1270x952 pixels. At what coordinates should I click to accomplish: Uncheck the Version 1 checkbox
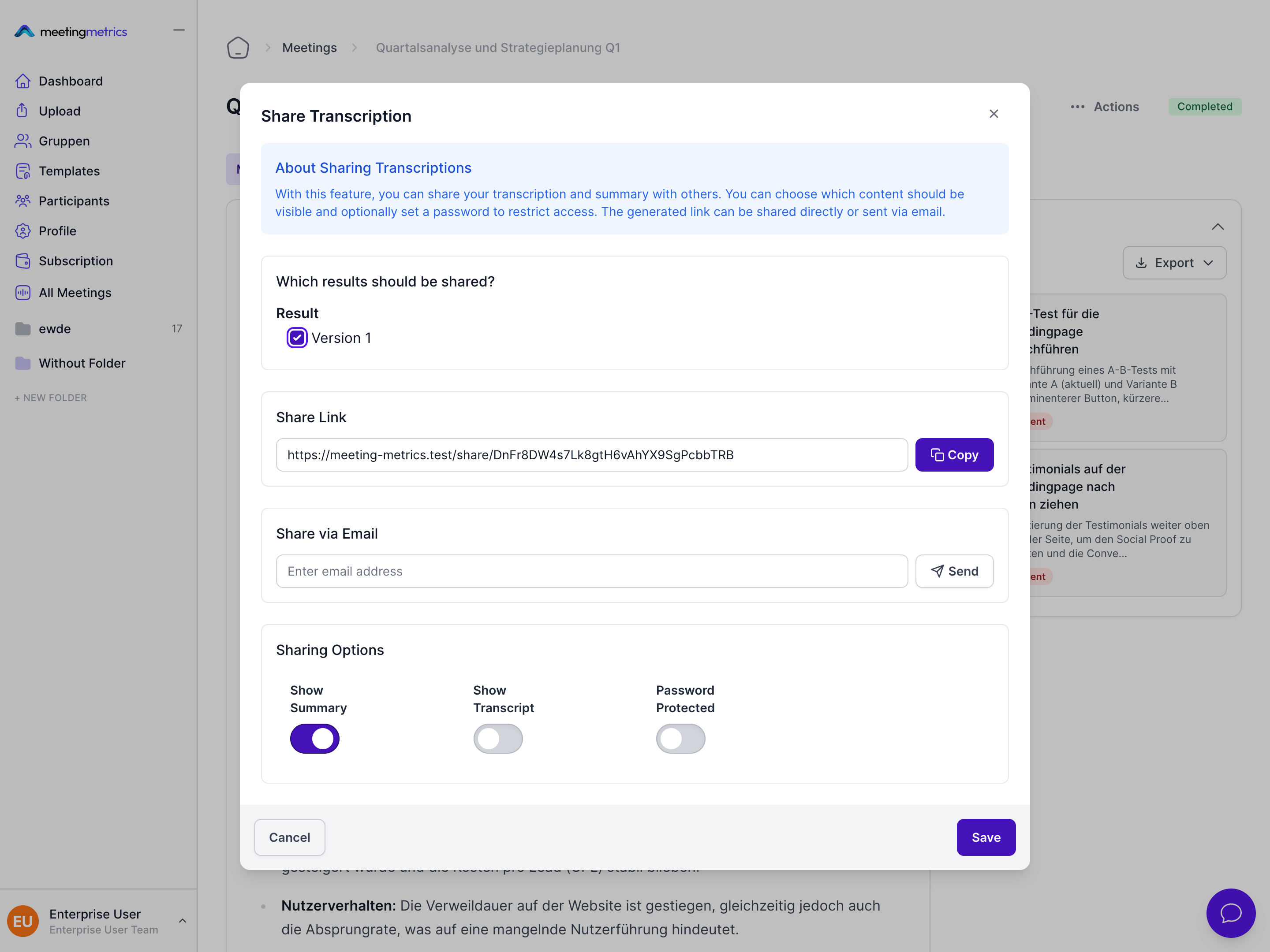pos(297,338)
